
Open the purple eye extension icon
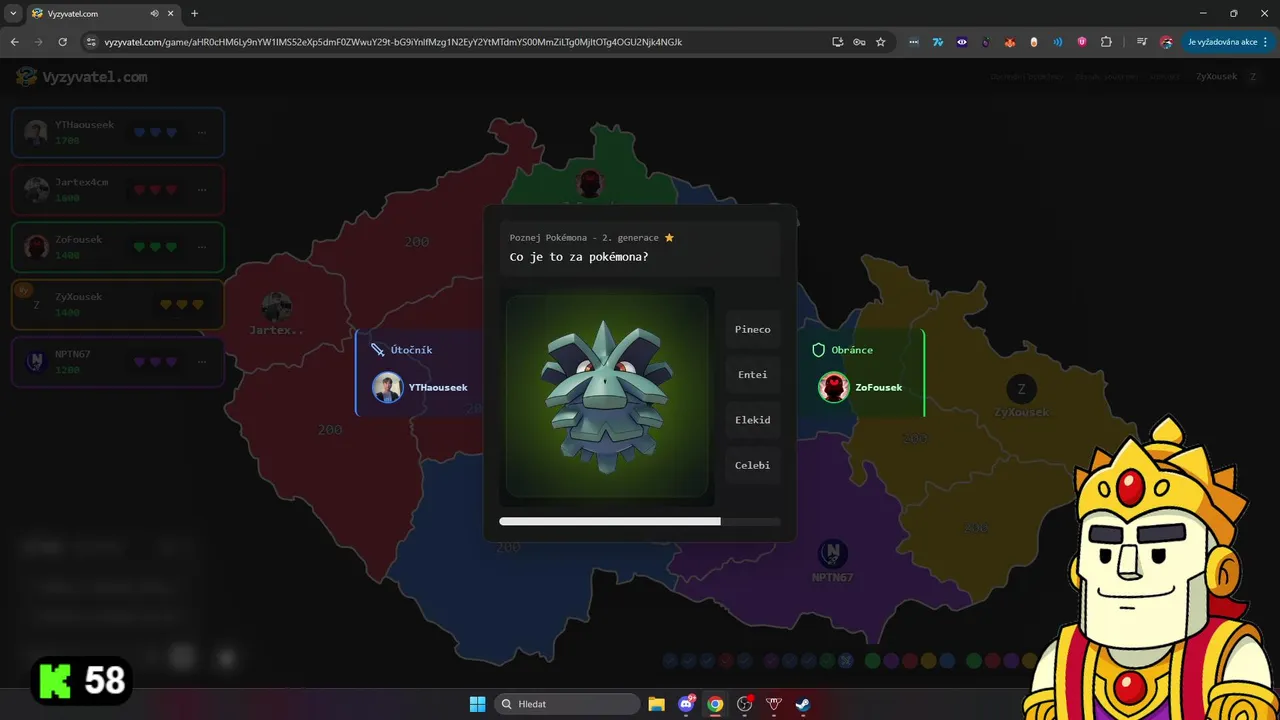962,42
